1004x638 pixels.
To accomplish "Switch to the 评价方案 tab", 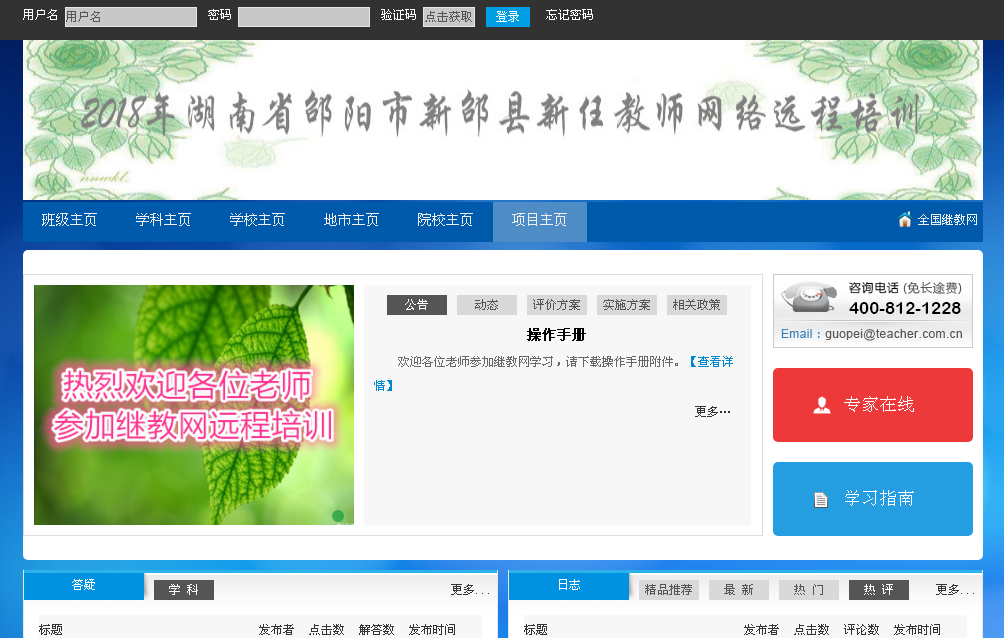I will click(556, 305).
